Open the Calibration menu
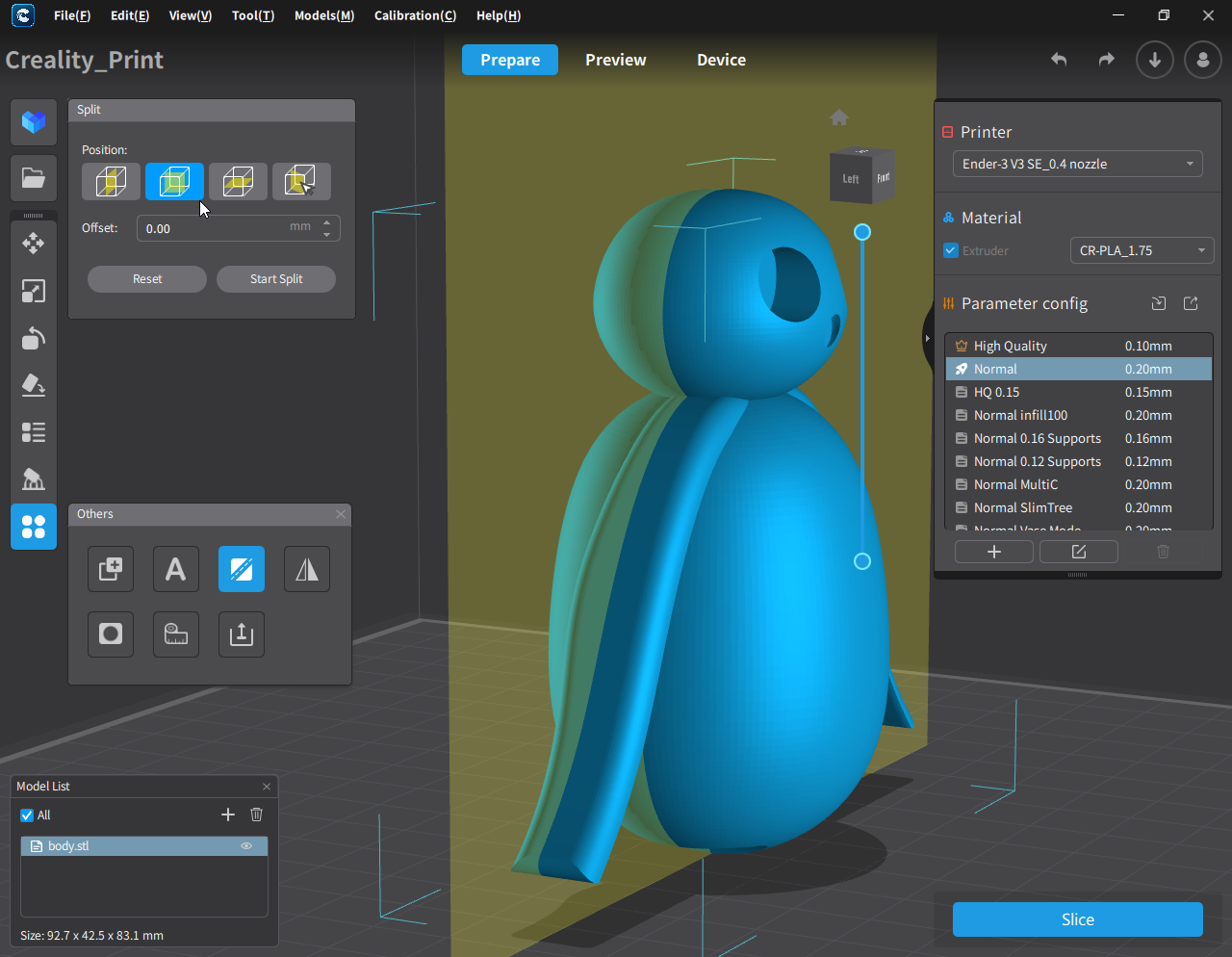1232x957 pixels. pyautogui.click(x=415, y=15)
